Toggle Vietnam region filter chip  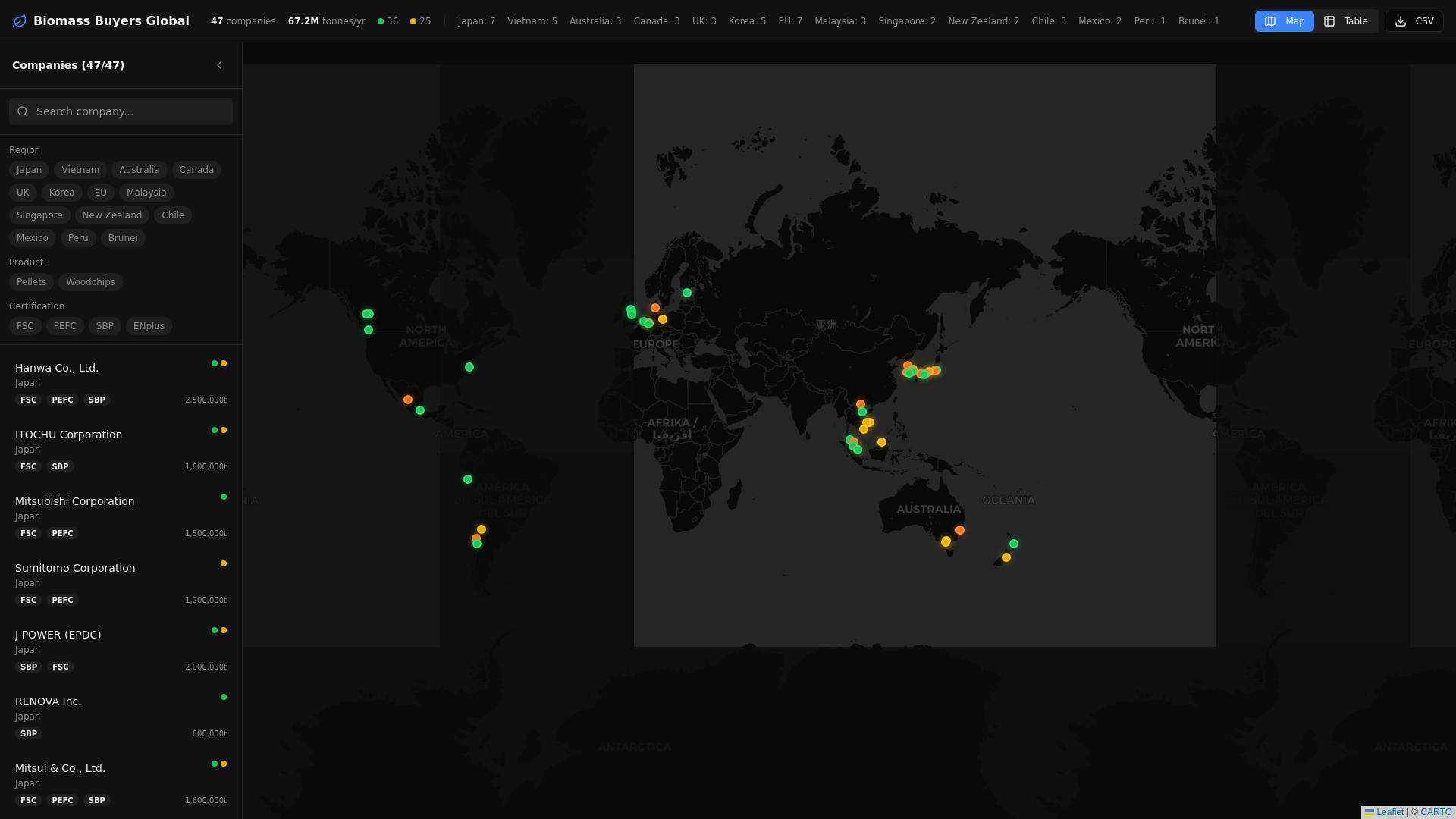[80, 170]
